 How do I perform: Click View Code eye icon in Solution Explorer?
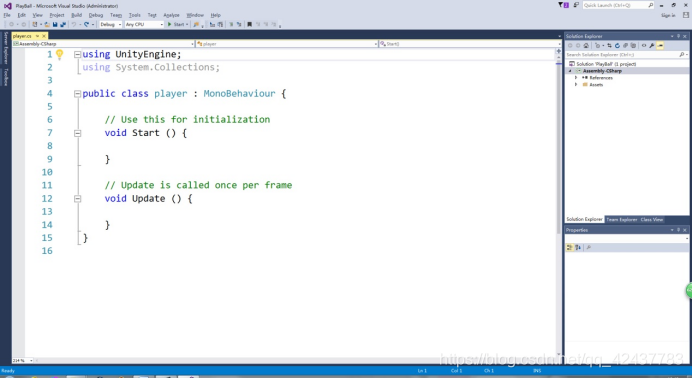coord(644,46)
